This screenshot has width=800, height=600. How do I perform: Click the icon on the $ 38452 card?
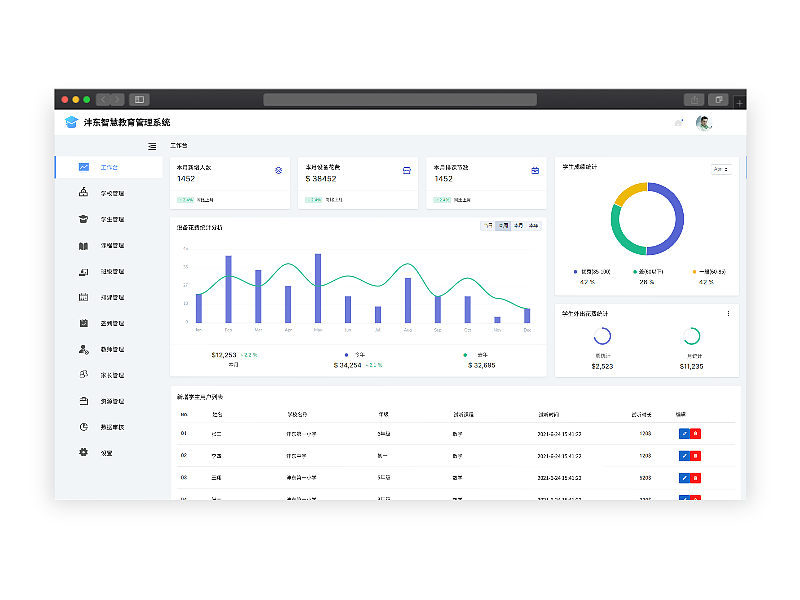tap(407, 170)
